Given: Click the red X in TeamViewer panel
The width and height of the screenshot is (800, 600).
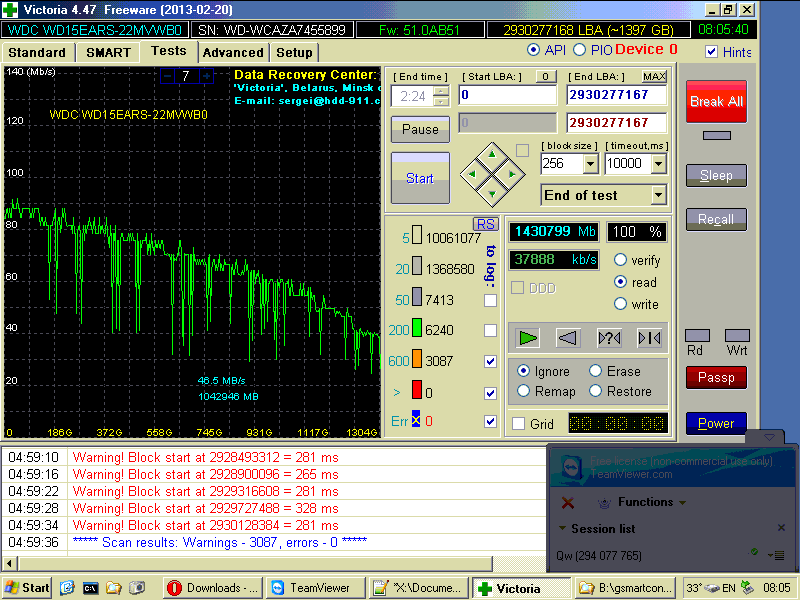Looking at the screenshot, I should 567,503.
